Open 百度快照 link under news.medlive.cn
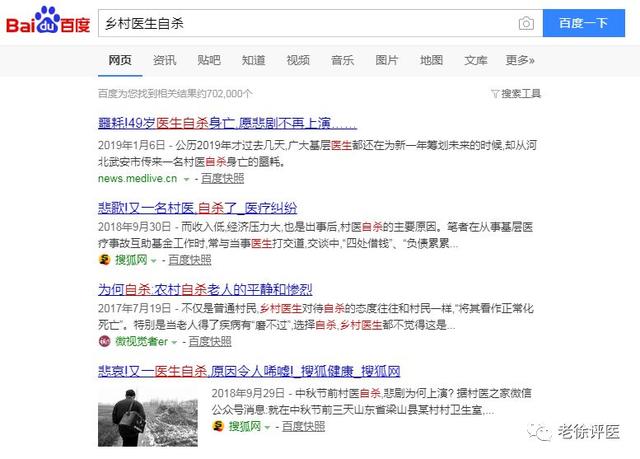Viewport: 640px width, 459px height. (222, 178)
